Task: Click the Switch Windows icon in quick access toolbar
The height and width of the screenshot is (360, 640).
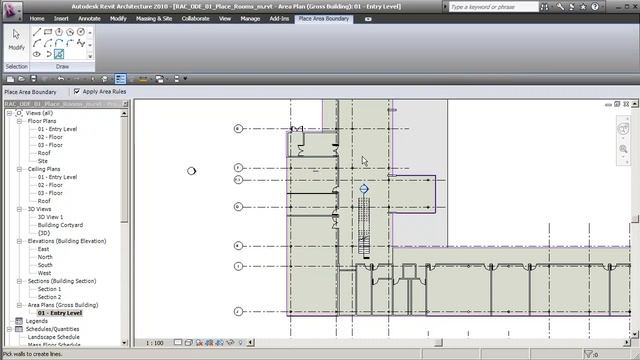Action: tap(160, 79)
